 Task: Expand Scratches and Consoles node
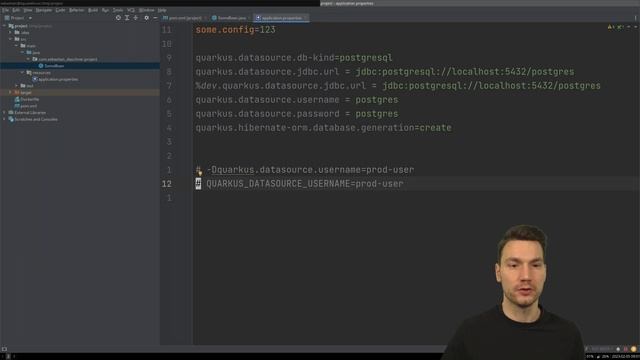[x=4, y=119]
